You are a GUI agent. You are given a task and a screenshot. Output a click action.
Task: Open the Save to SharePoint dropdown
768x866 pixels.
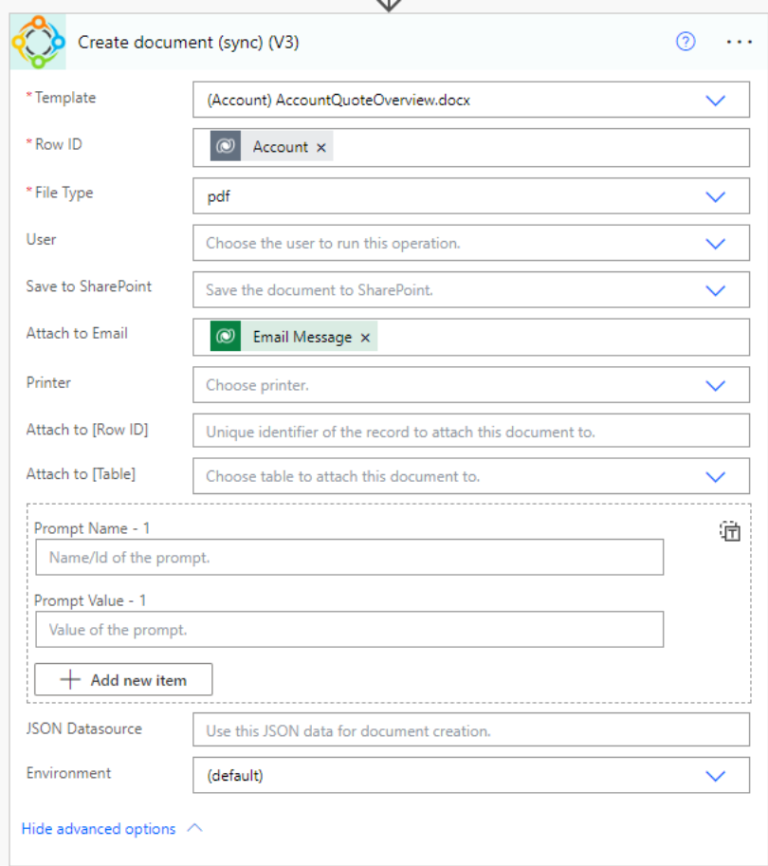[716, 290]
